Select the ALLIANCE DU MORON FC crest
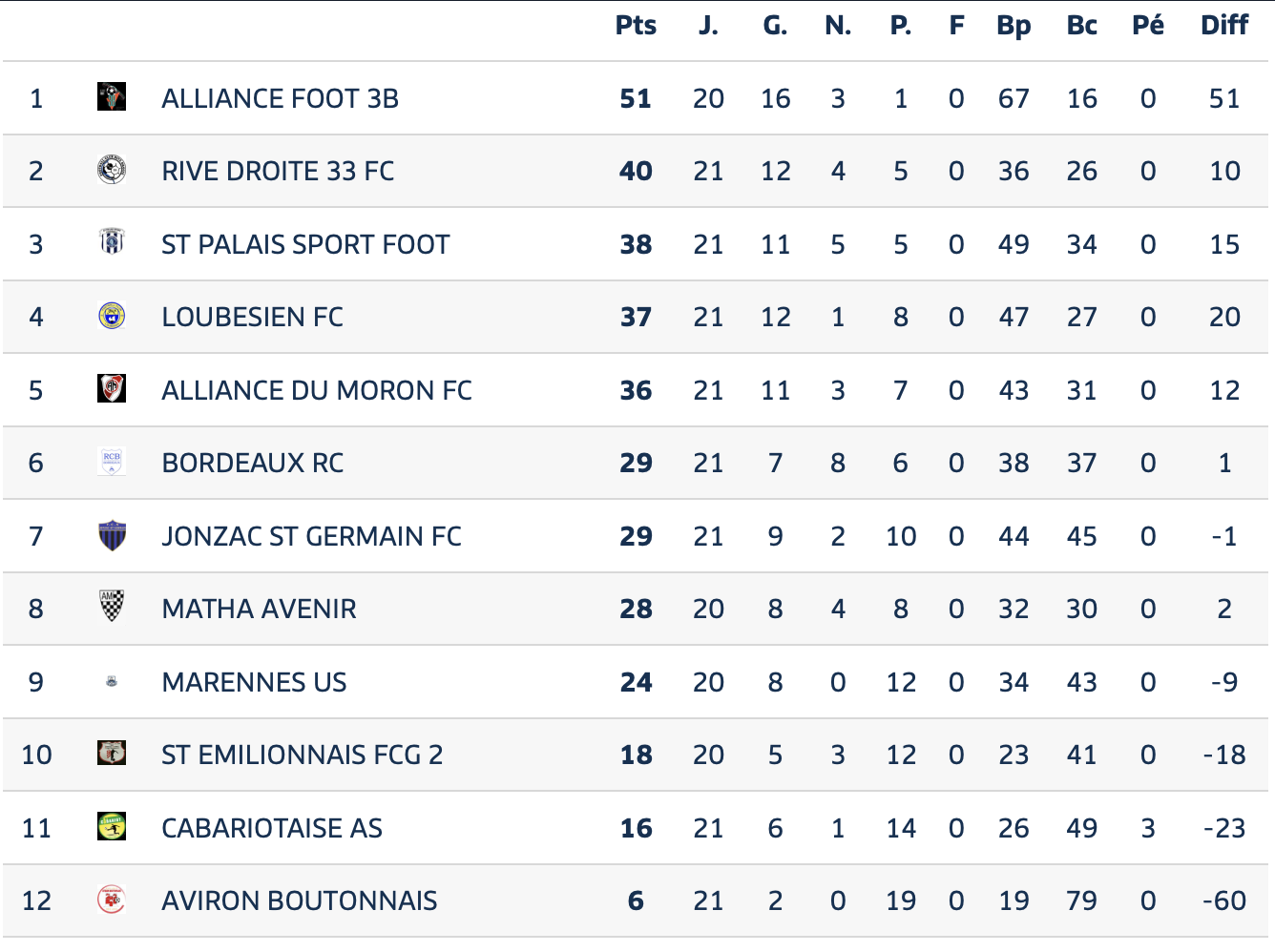The width and height of the screenshot is (1275, 952). pos(112,388)
